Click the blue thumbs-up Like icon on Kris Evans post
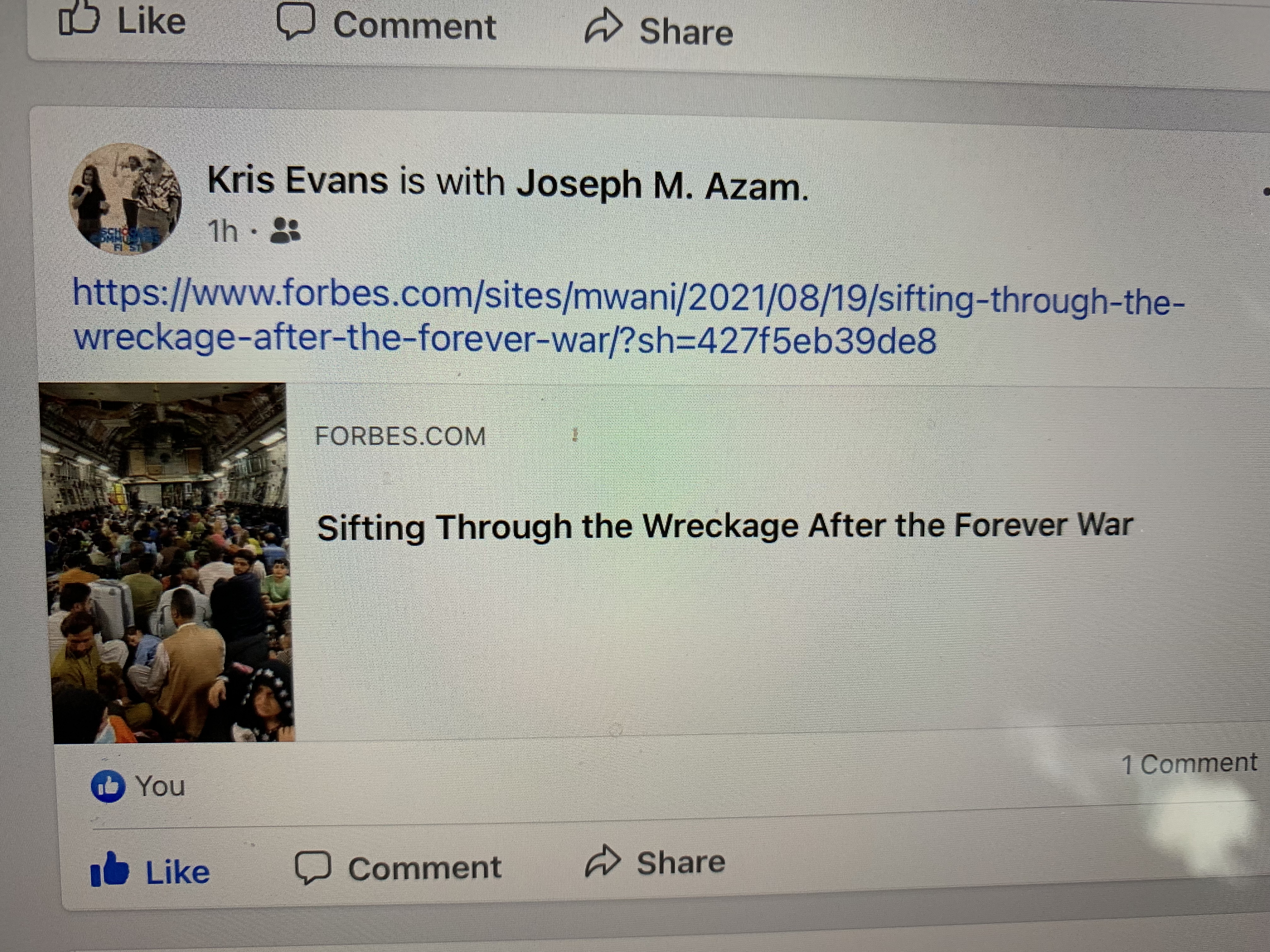 [x=109, y=870]
